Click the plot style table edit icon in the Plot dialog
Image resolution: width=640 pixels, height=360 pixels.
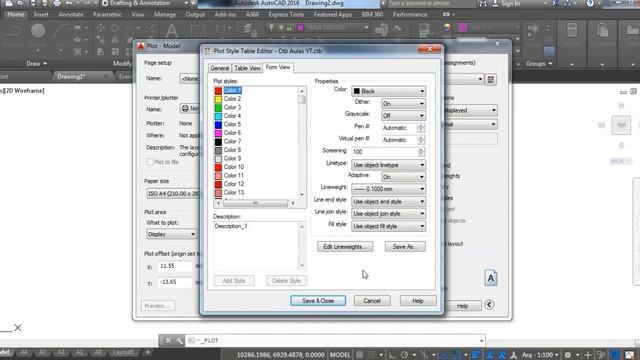click(491, 80)
